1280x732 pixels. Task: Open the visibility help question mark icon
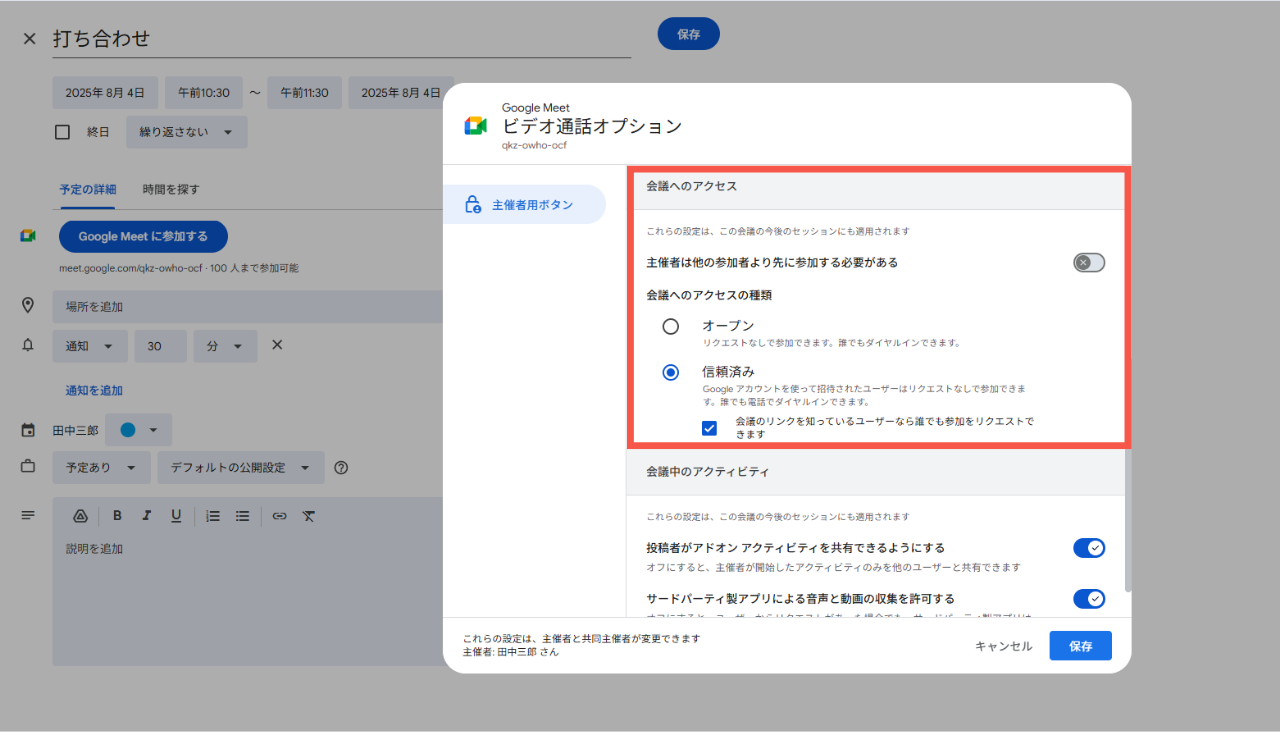pos(341,467)
